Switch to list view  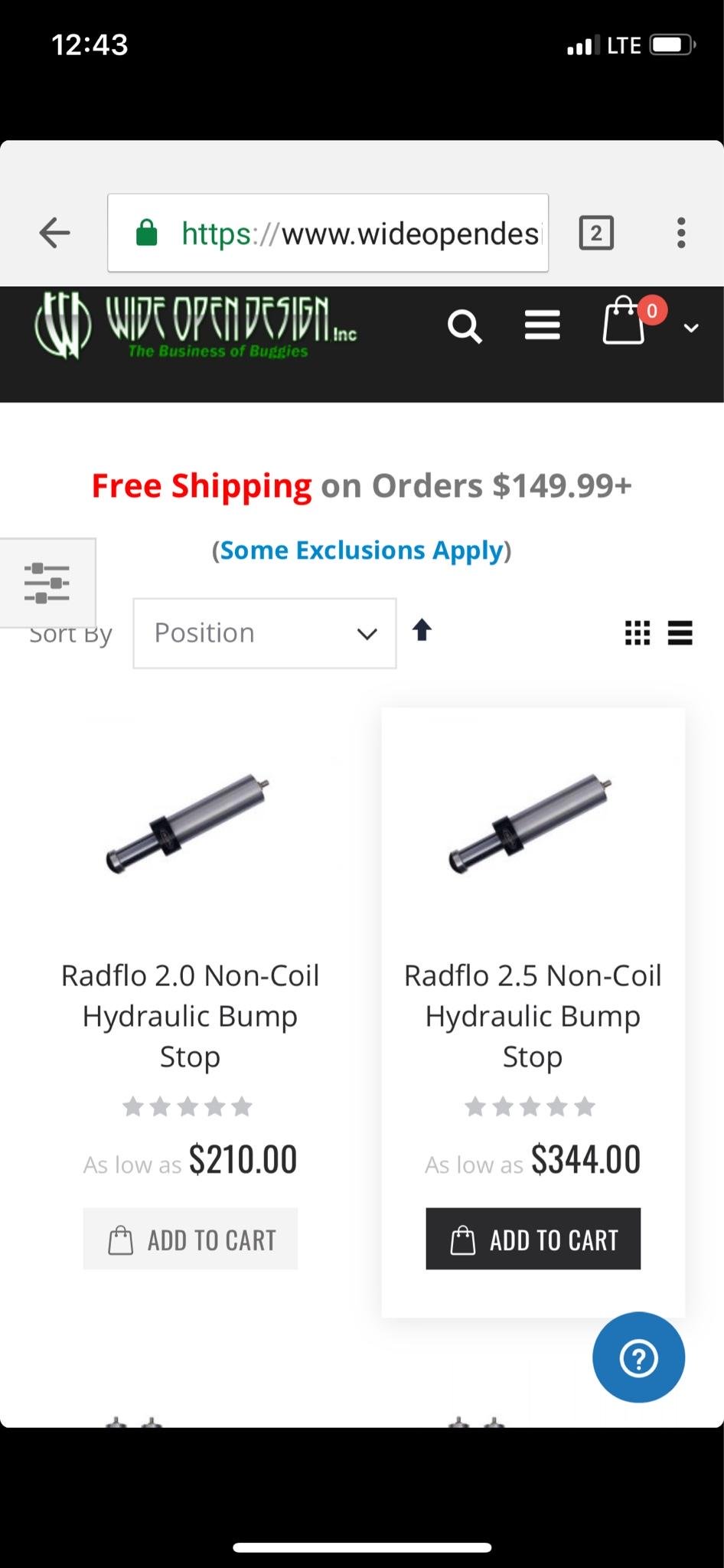(680, 632)
